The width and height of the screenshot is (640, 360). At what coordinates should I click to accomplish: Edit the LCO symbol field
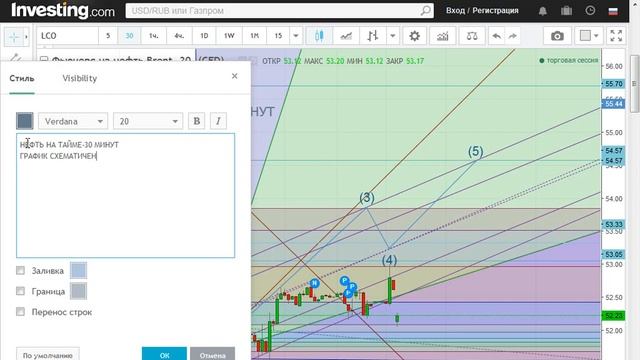click(68, 36)
